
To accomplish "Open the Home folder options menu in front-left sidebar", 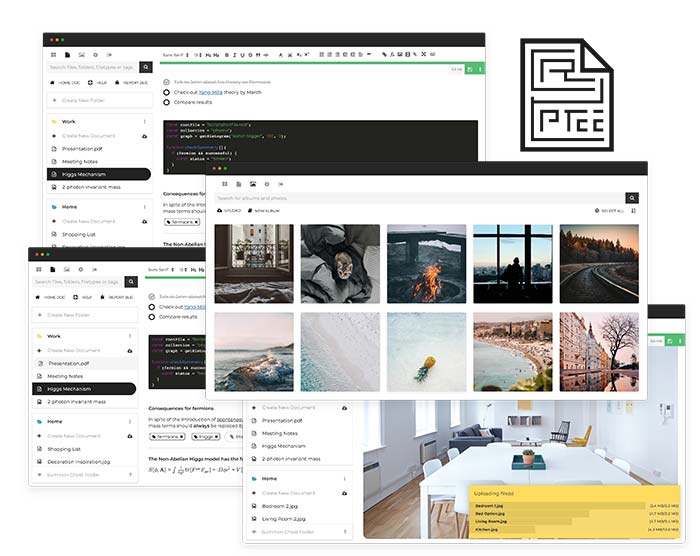I will [x=130, y=421].
